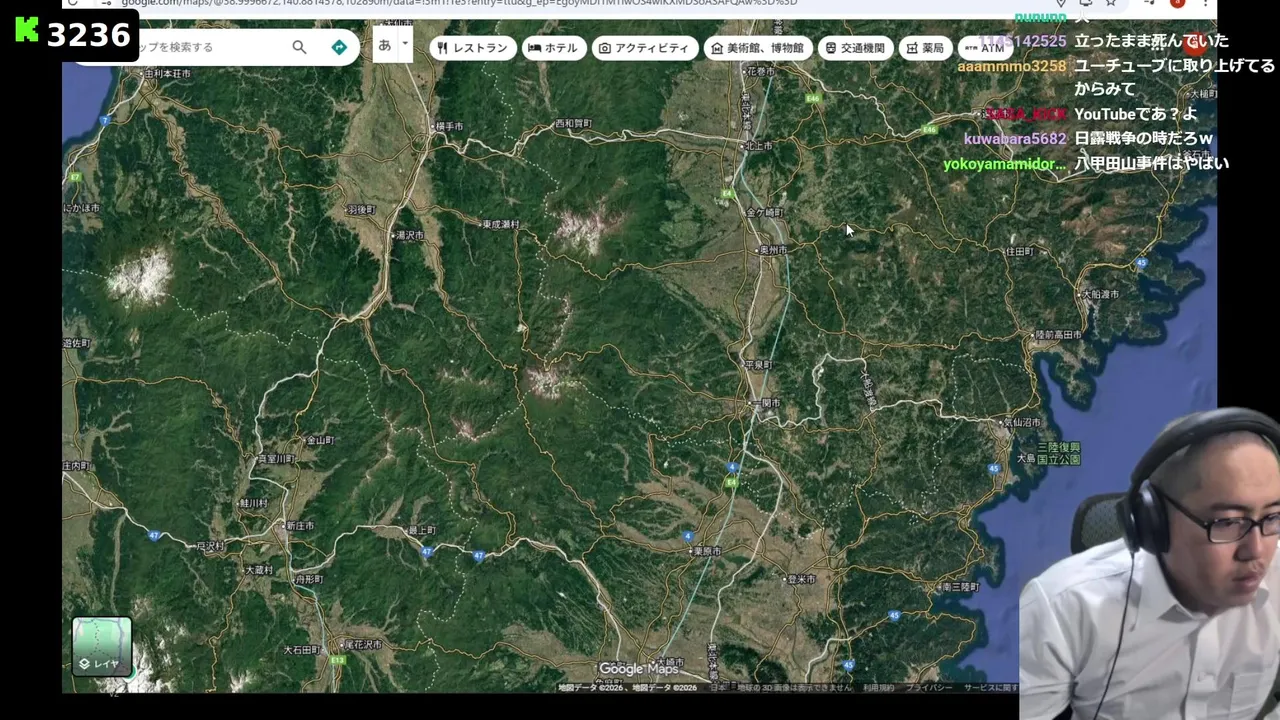
Task: Click the 遊佐町 map label
Action: click(76, 343)
